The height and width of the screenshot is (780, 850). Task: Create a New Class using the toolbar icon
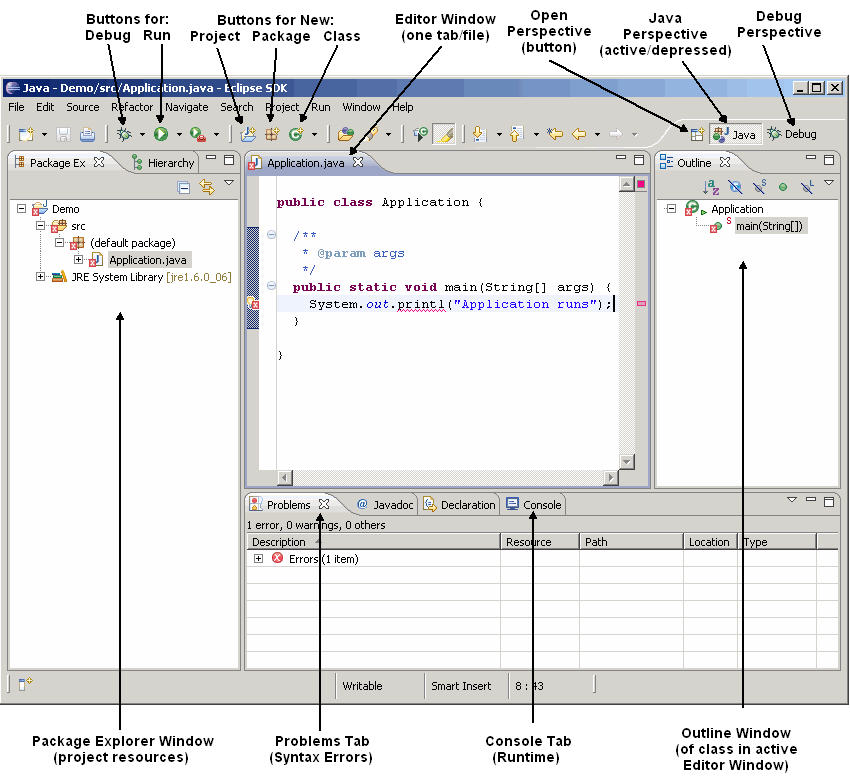[296, 133]
